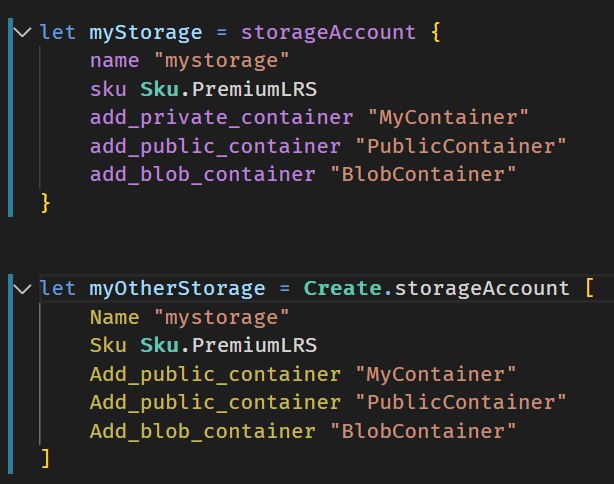Click "PublicContainer" string in second block
614x484 pixels.
pos(461,402)
